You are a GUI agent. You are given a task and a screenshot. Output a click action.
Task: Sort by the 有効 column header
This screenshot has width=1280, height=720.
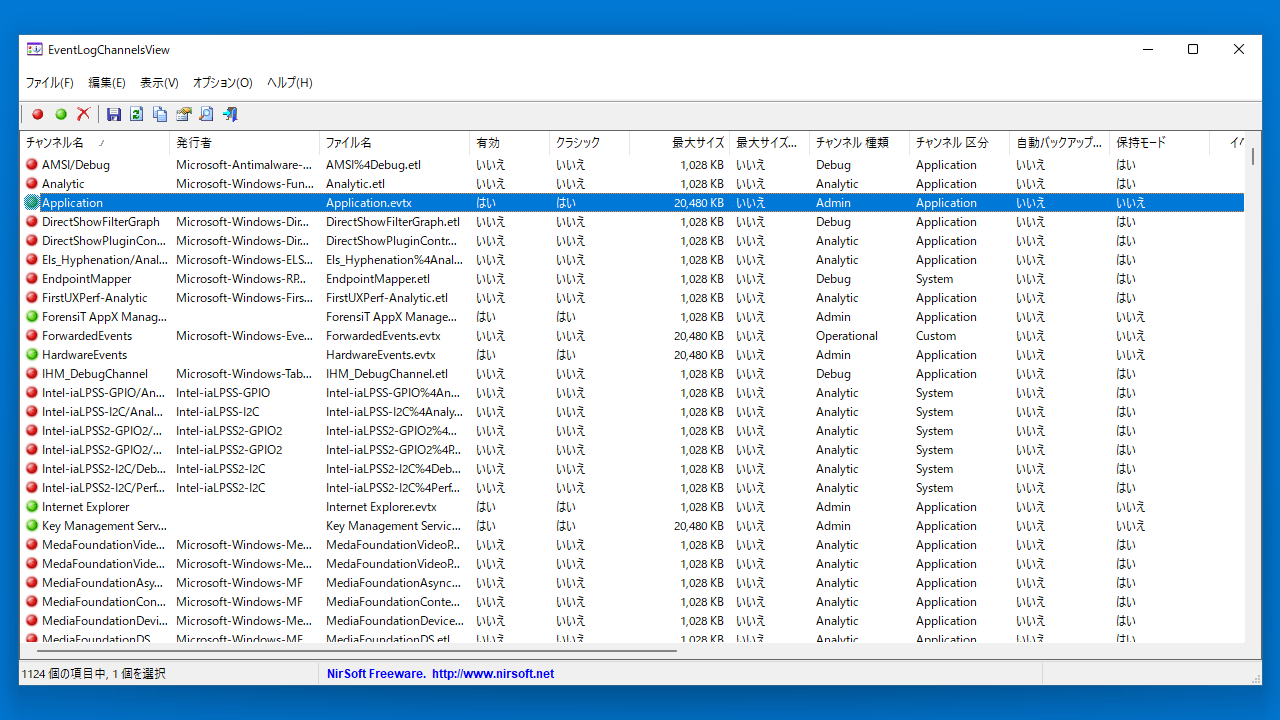(509, 143)
